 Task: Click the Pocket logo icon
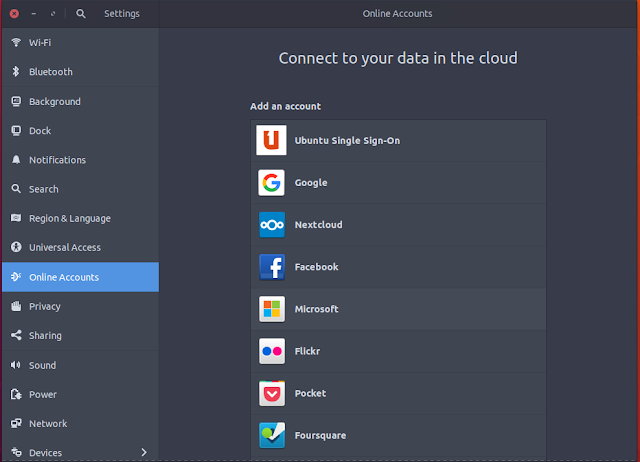(x=271, y=393)
